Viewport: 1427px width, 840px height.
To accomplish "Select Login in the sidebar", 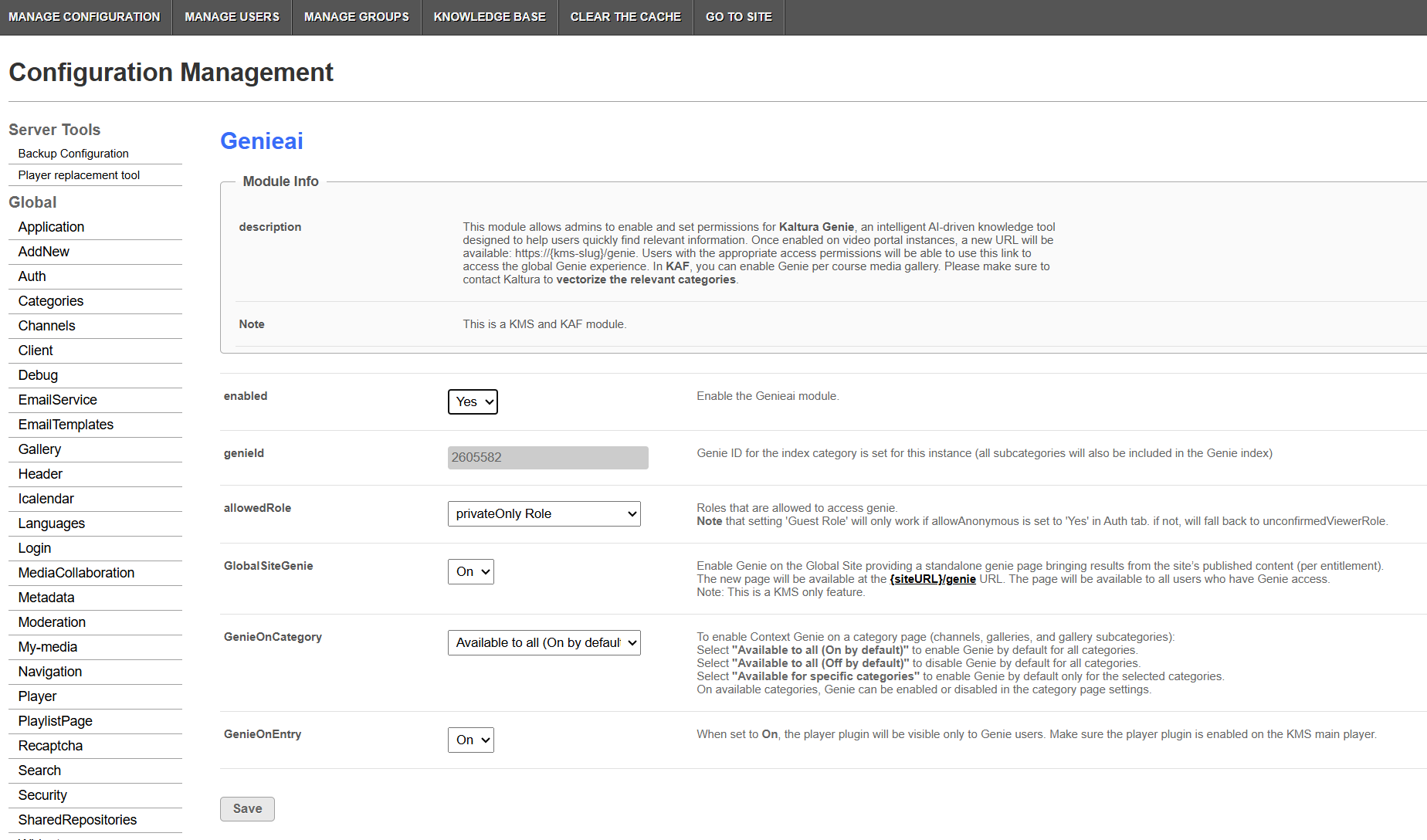I will (x=35, y=548).
